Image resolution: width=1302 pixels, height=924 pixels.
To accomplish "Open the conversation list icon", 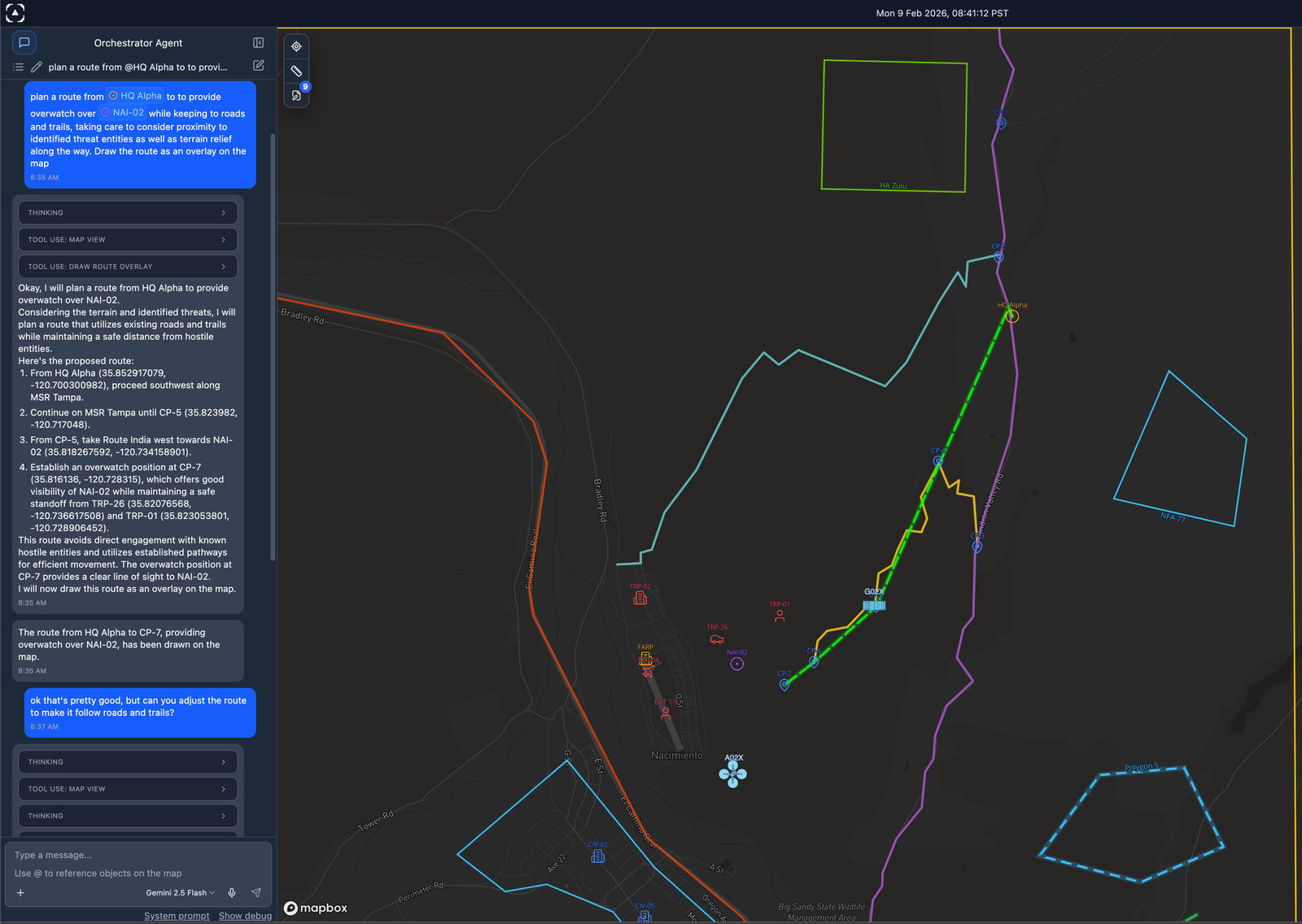I will point(18,67).
